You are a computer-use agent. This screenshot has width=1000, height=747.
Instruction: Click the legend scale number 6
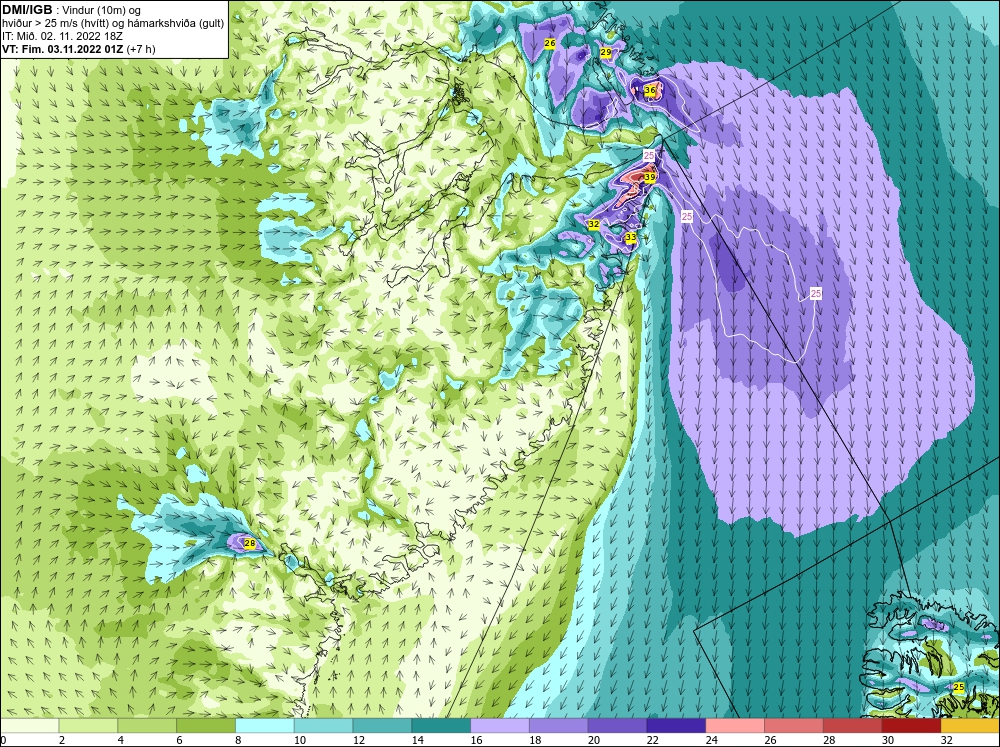point(179,740)
